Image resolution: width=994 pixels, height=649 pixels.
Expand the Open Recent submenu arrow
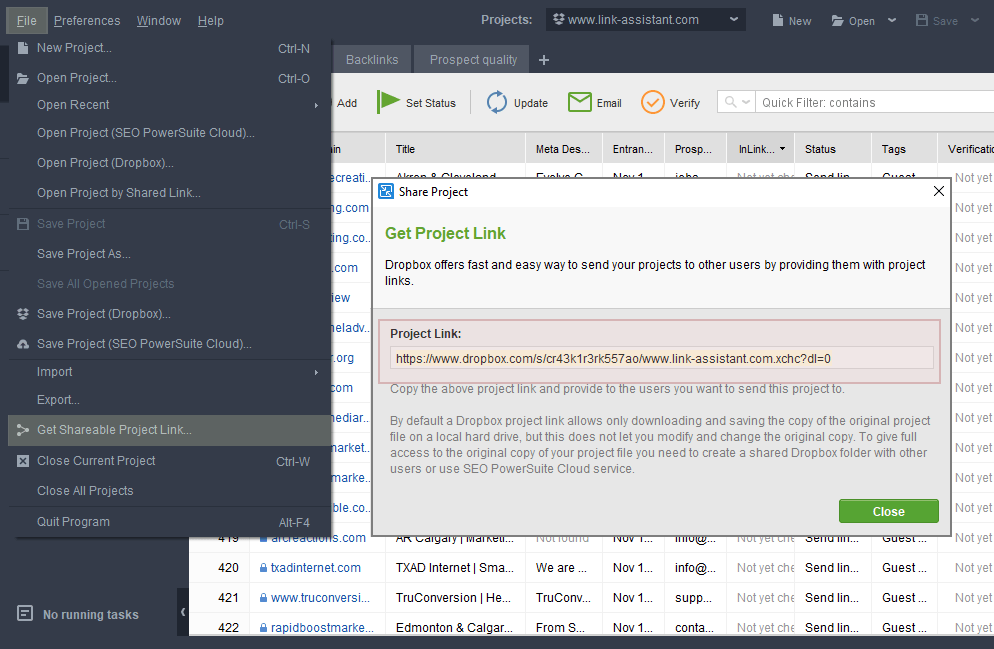(x=316, y=105)
